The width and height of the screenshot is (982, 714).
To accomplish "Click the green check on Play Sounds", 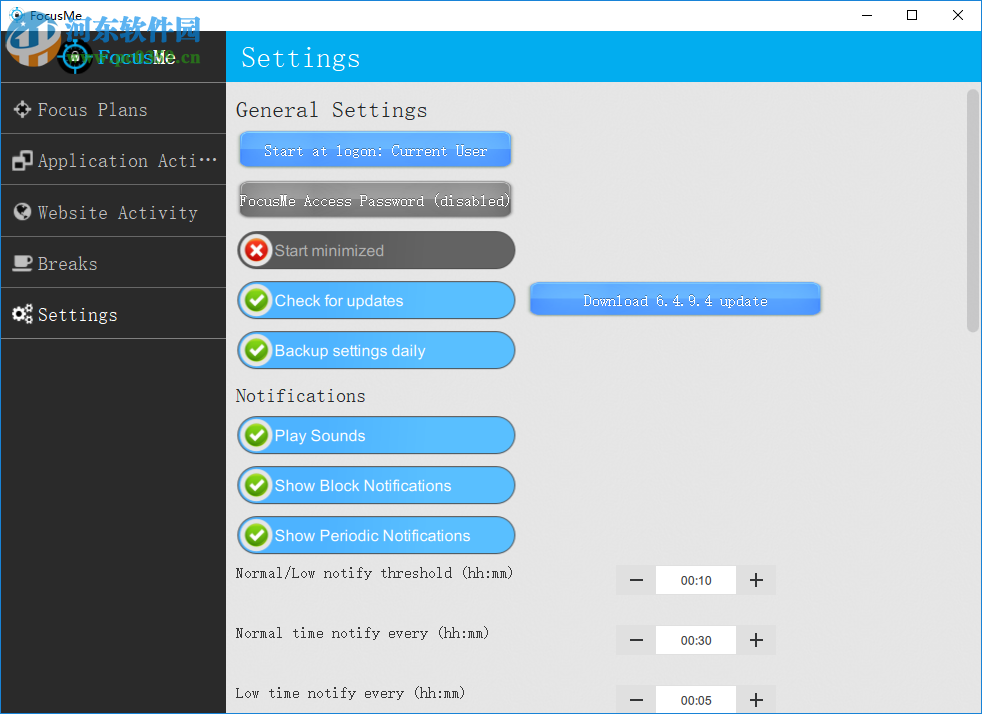I will pos(257,435).
